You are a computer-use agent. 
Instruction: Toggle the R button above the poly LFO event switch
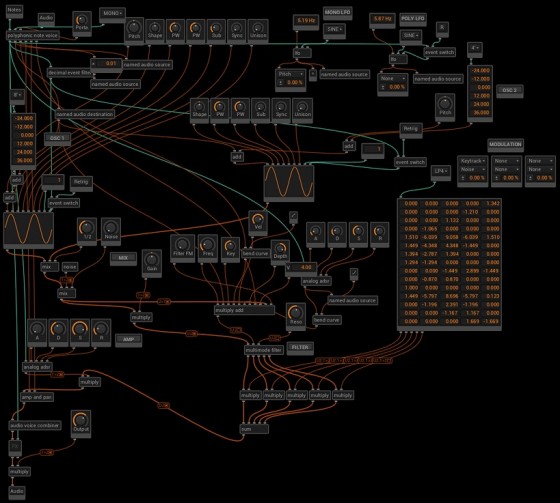442,28
